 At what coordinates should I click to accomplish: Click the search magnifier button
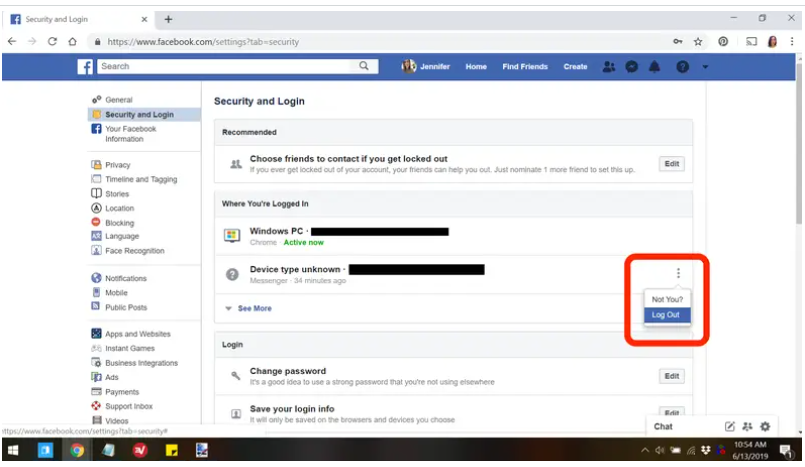coord(364,66)
